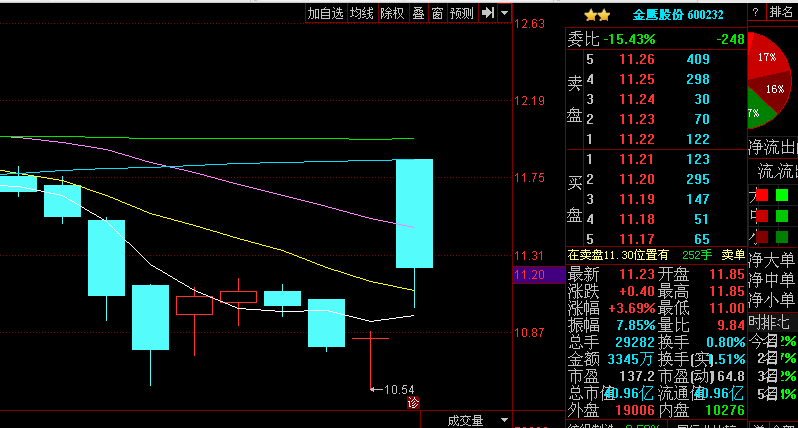Viewport: 798px width, 428px height.
Task: Click the 窗 window icon
Action: click(437, 13)
